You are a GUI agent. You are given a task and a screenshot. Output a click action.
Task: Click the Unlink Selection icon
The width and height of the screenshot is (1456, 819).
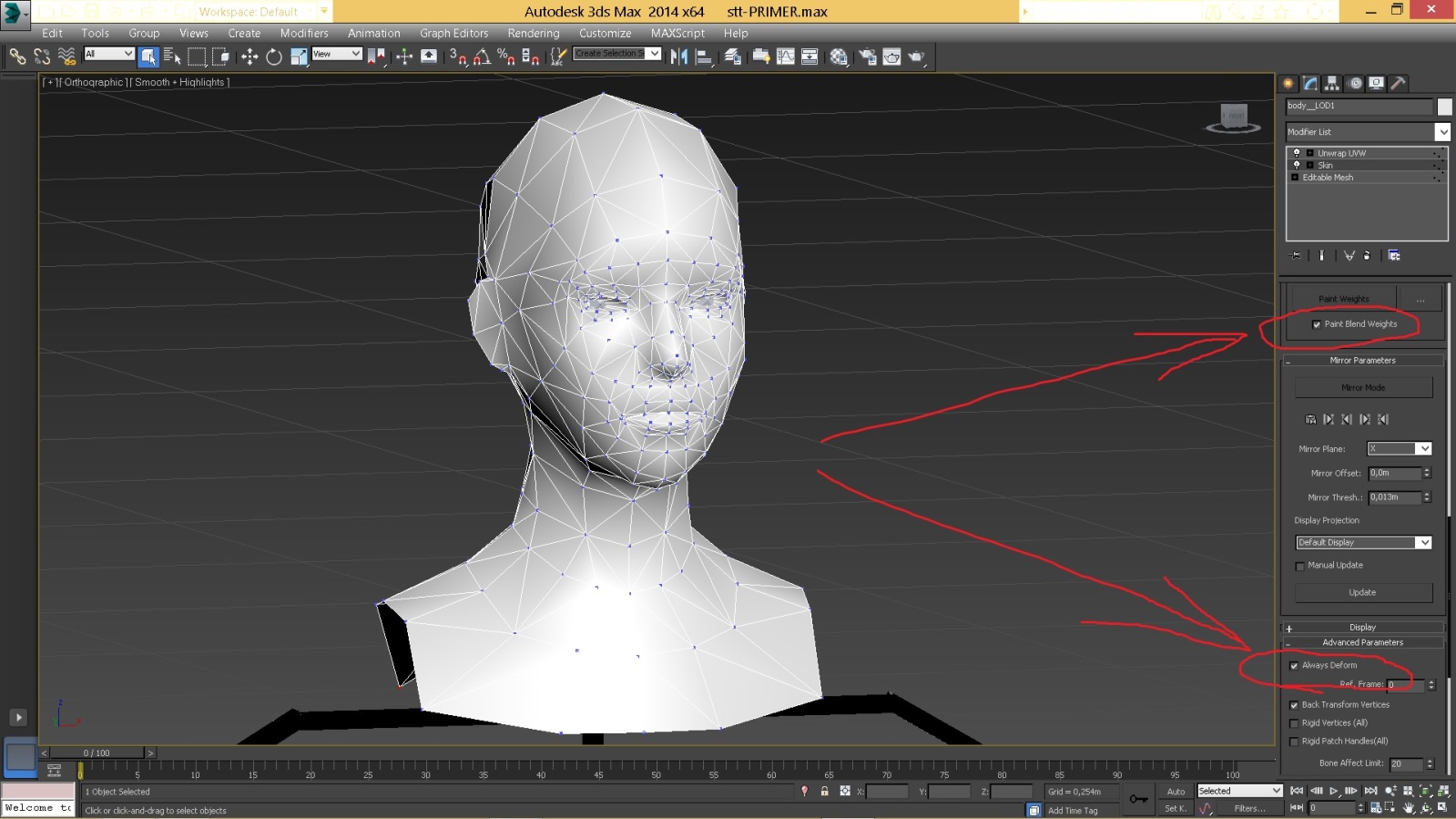tap(42, 56)
